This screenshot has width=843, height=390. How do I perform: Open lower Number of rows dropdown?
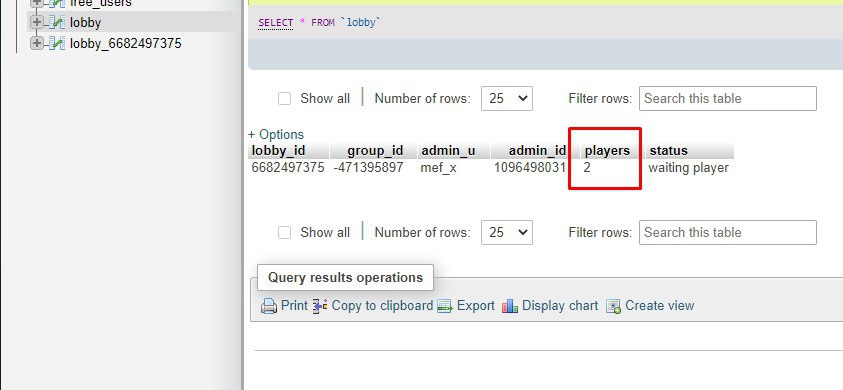[506, 232]
